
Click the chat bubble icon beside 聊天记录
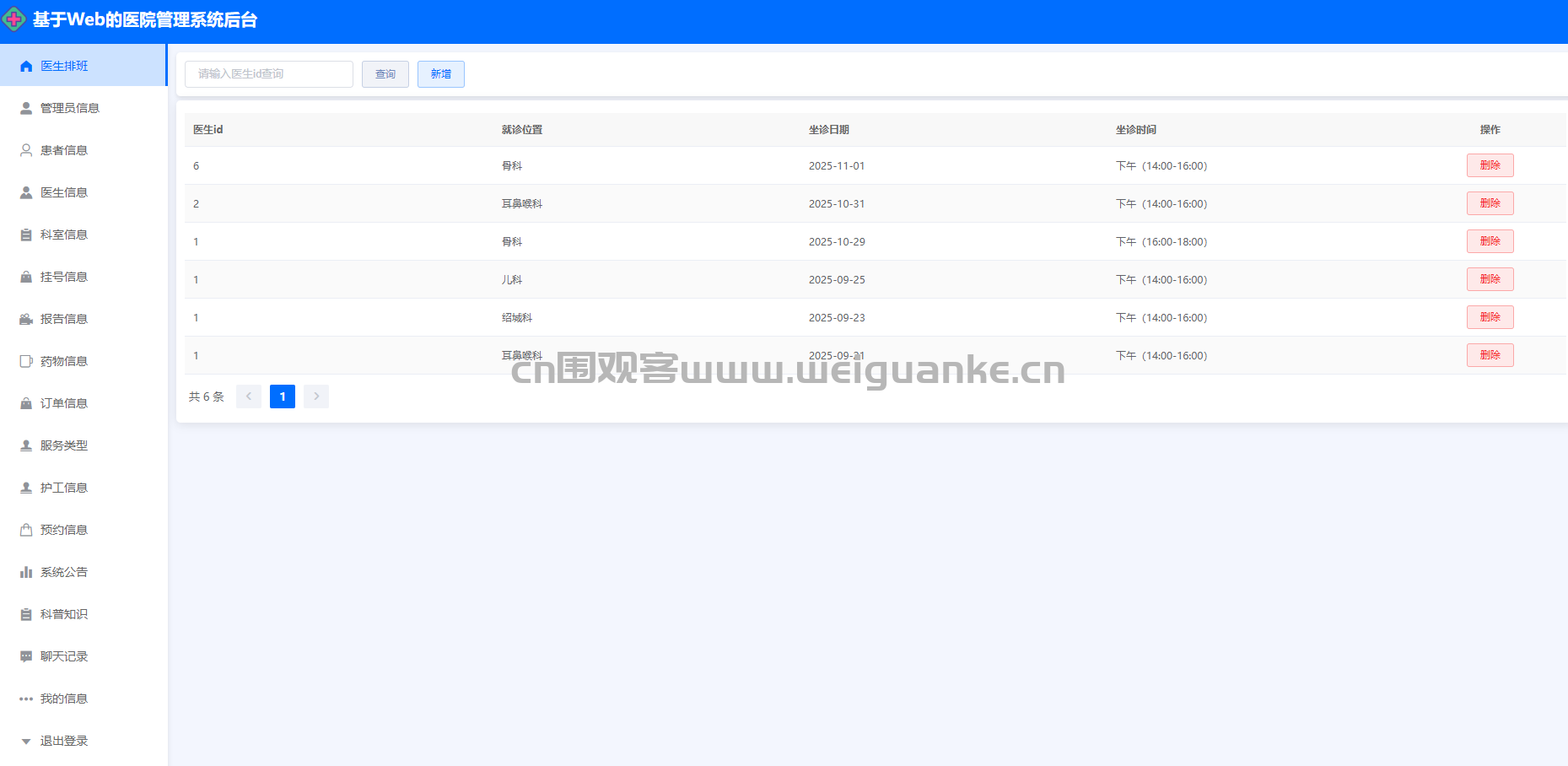26,656
